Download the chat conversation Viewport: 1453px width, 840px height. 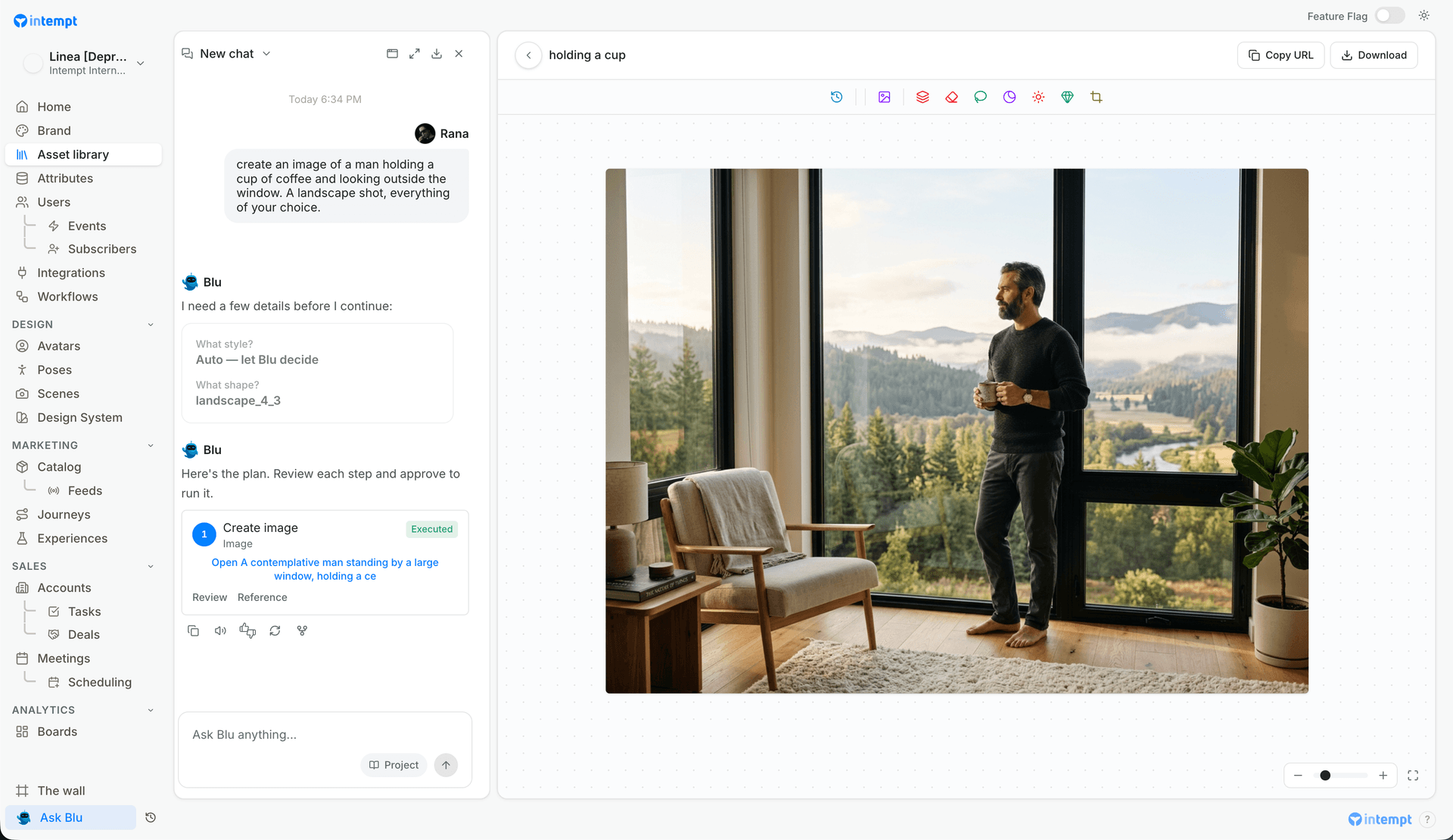437,54
